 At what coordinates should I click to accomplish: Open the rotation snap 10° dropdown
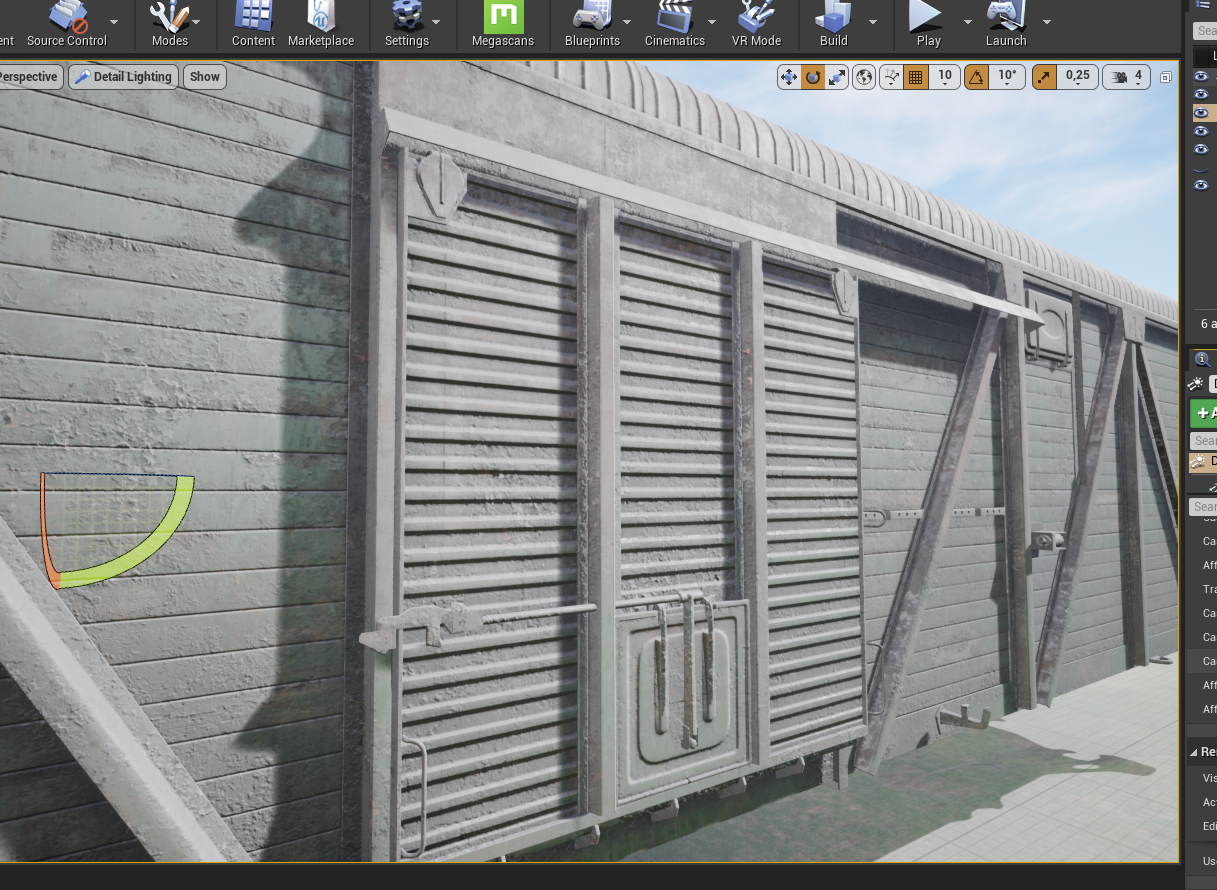click(1007, 77)
